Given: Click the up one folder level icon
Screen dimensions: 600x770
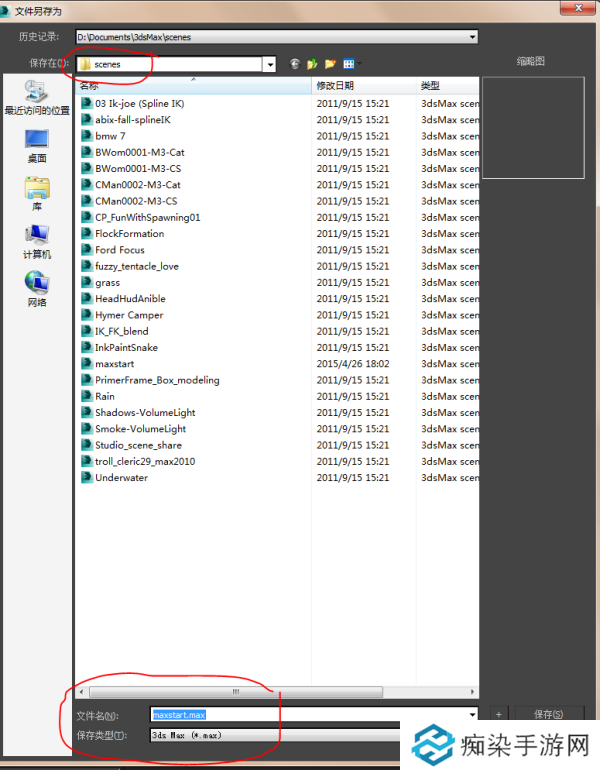Looking at the screenshot, I should pos(312,63).
